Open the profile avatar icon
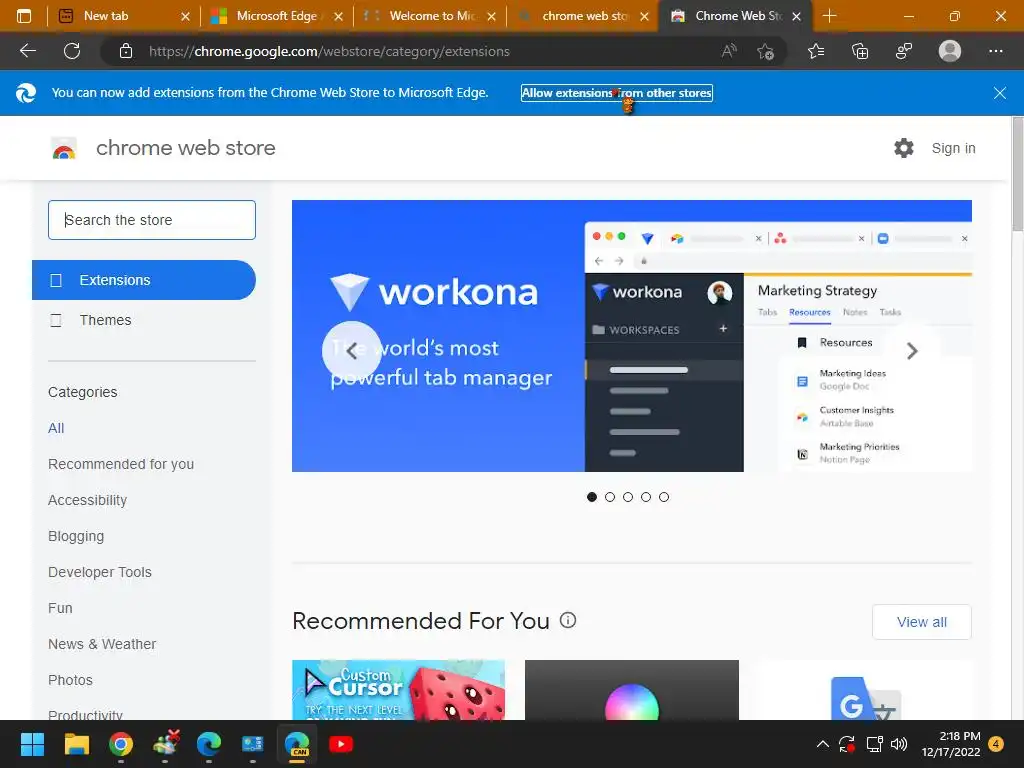Viewport: 1024px width, 768px height. (x=950, y=51)
